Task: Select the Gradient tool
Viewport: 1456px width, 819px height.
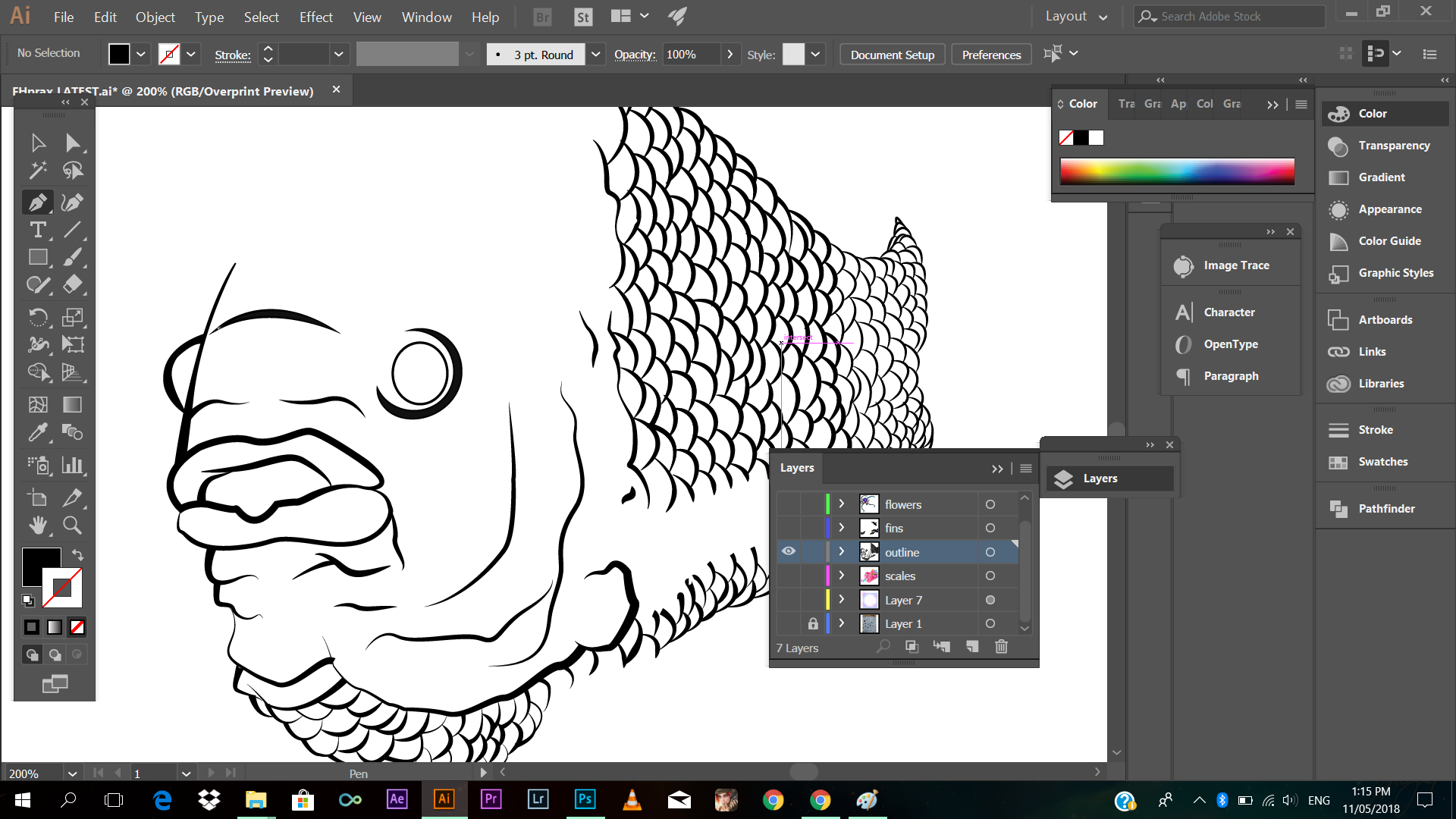Action: coord(73,404)
